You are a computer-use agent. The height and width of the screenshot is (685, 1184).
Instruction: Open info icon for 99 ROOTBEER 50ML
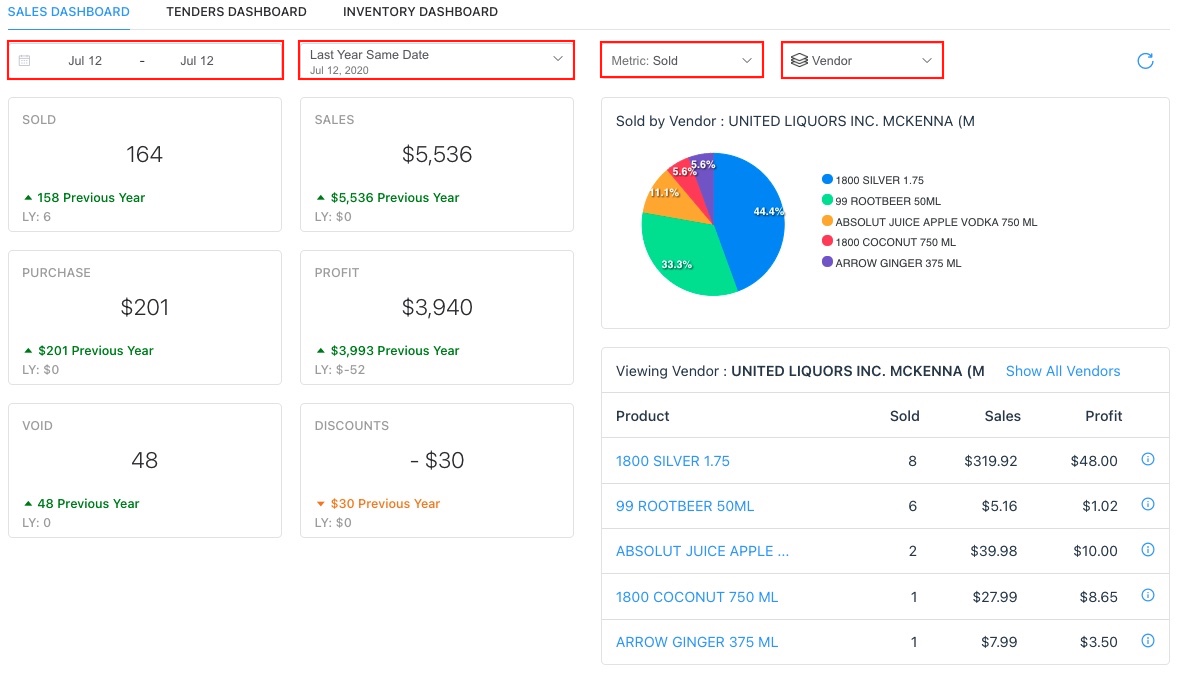(1148, 505)
